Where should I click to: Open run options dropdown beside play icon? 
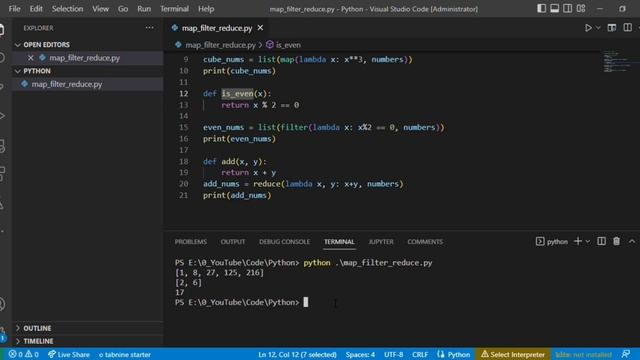(x=598, y=28)
